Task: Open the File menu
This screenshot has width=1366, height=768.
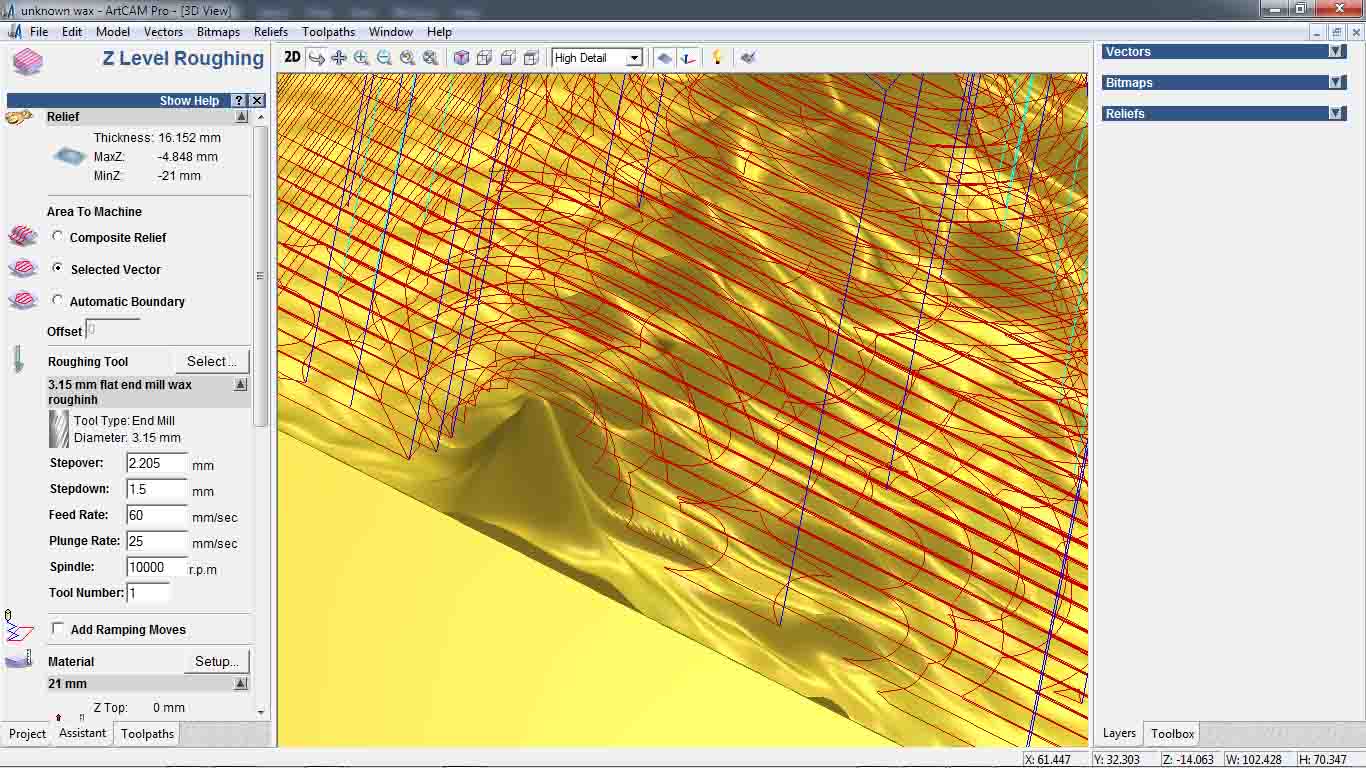Action: [39, 32]
